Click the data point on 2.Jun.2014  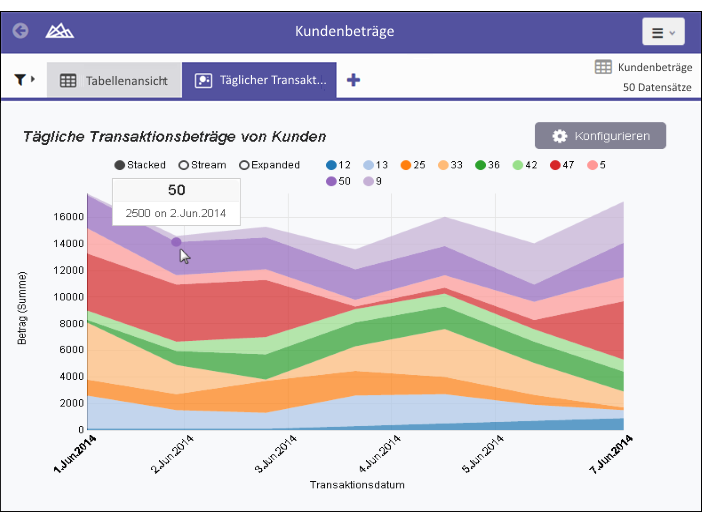tap(176, 242)
